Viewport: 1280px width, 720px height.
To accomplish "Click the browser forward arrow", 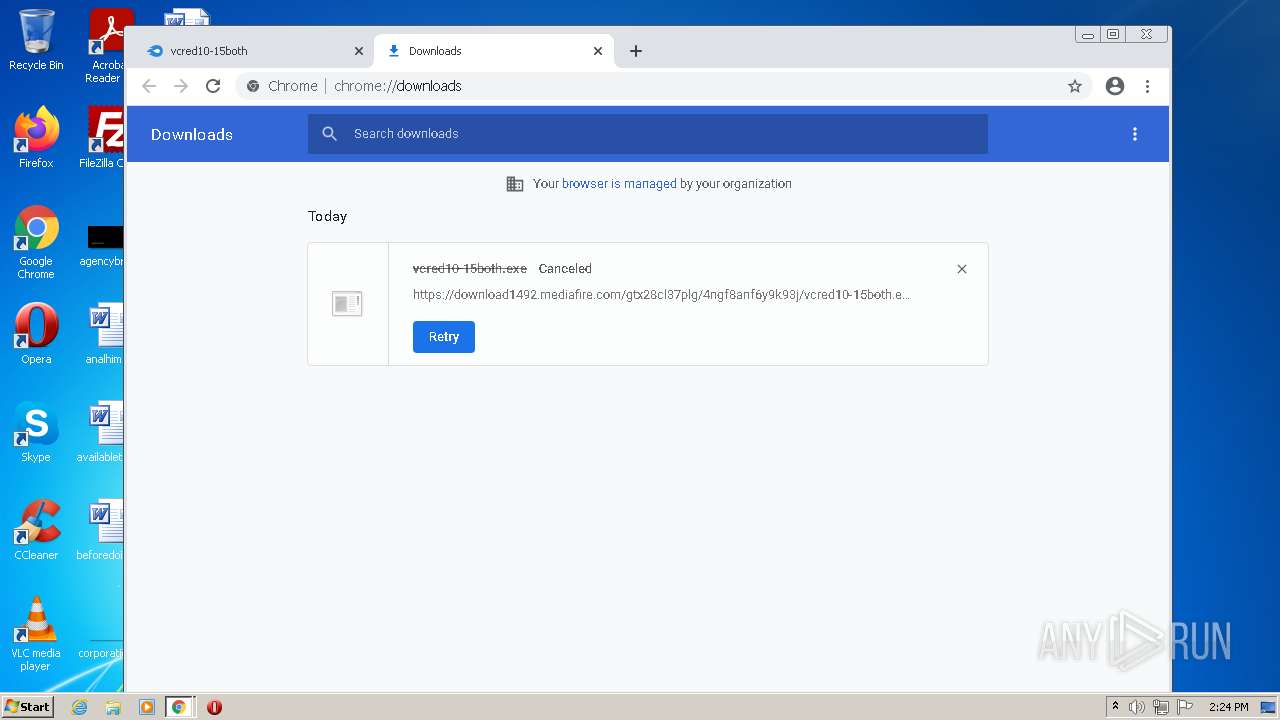I will (181, 86).
